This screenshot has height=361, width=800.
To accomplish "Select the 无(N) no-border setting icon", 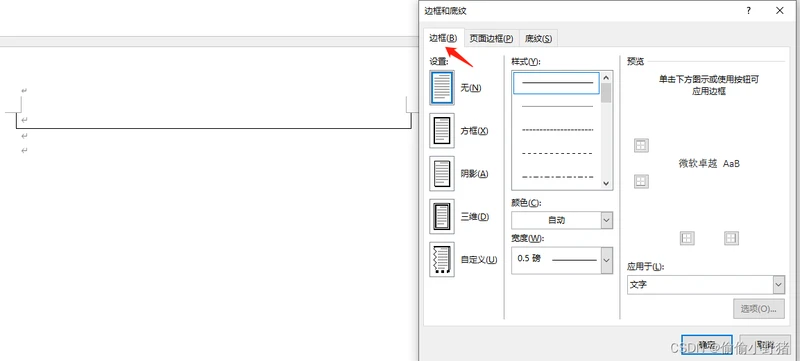I will click(442, 88).
